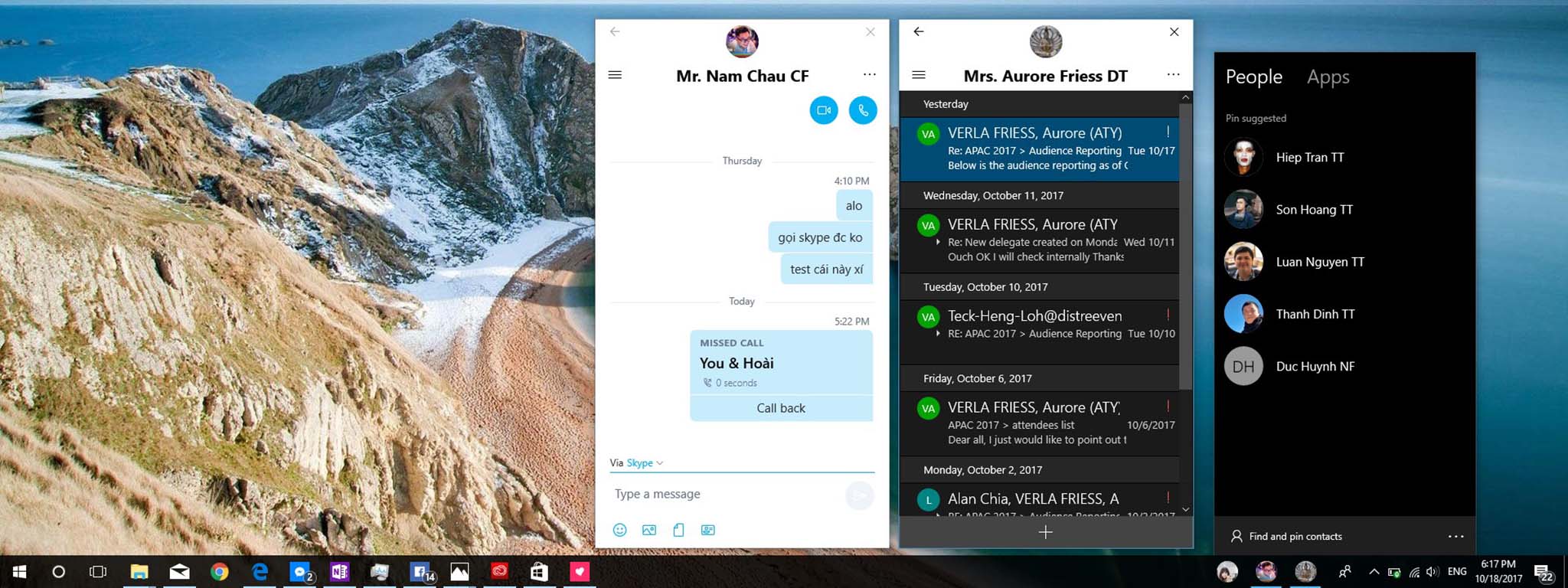Start a video call with Mr. Nam Chau
Viewport: 1568px width, 588px height.
tap(824, 110)
